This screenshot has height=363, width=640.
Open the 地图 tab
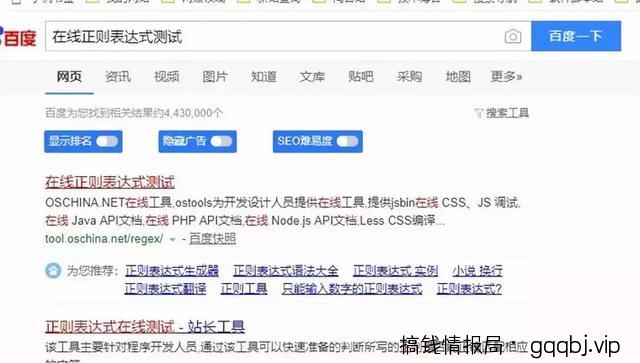click(458, 76)
